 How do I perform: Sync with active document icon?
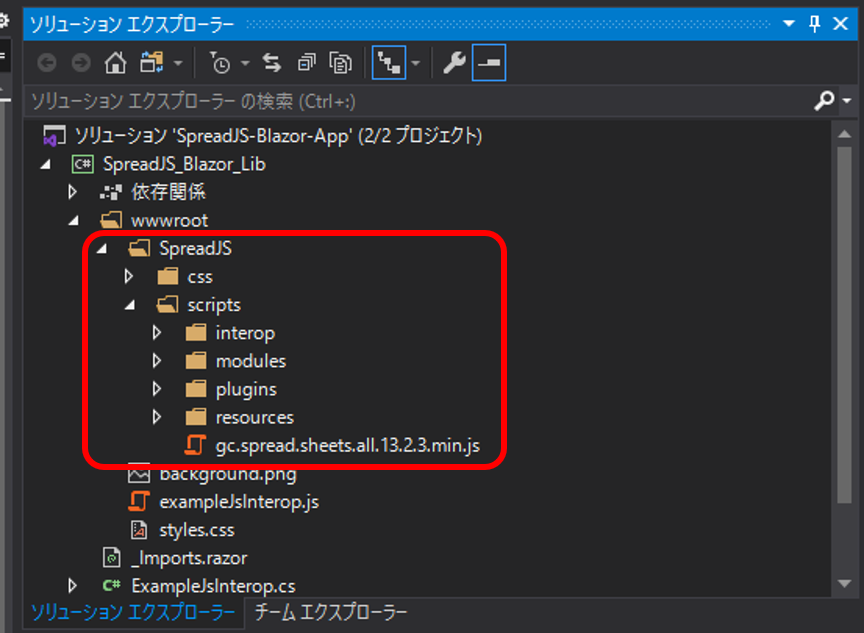tap(272, 63)
